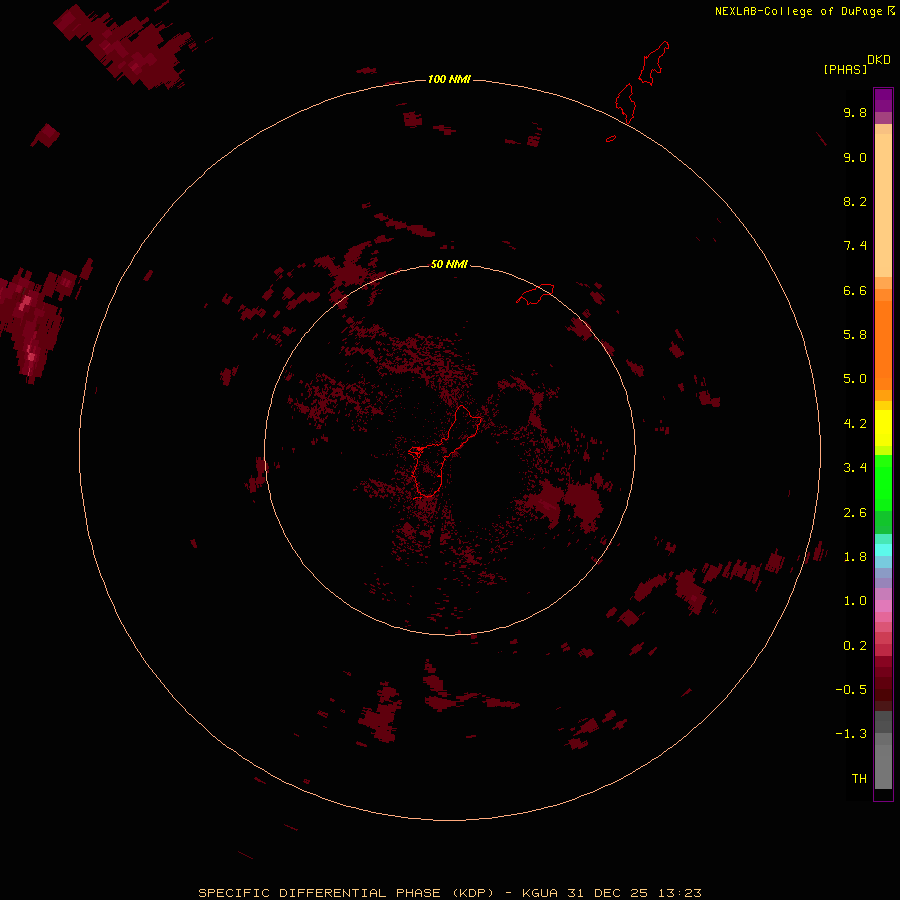This screenshot has height=900, width=900.
Task: Click the 5.8 value on color scale
Action: point(855,335)
